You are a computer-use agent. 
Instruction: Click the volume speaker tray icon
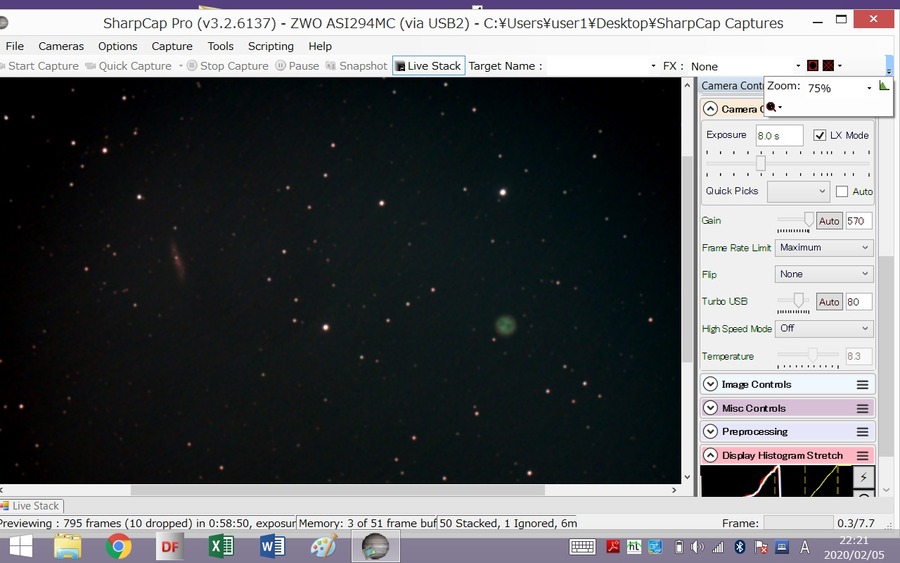click(x=697, y=547)
